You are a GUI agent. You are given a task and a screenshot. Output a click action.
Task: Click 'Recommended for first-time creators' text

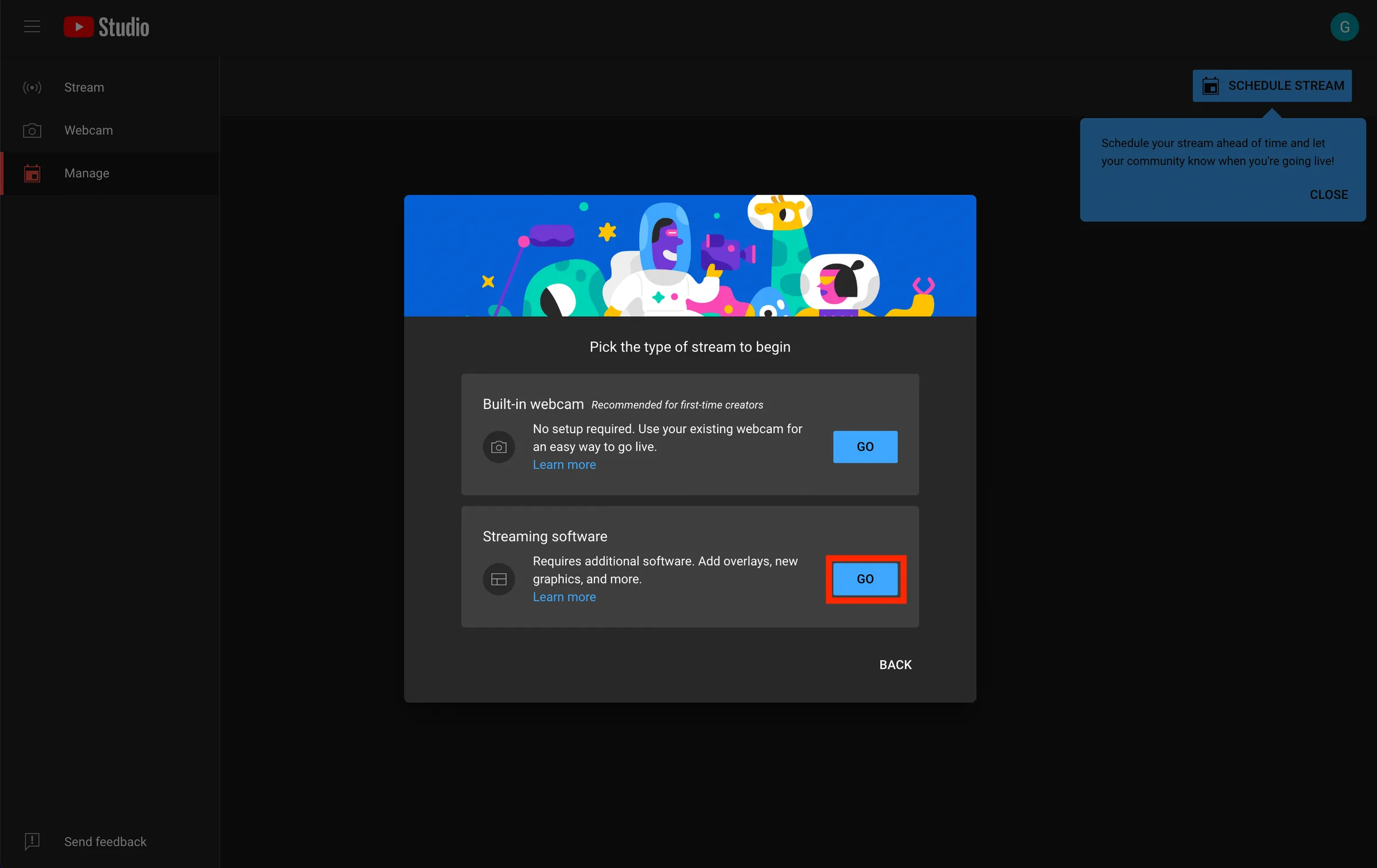pos(677,405)
